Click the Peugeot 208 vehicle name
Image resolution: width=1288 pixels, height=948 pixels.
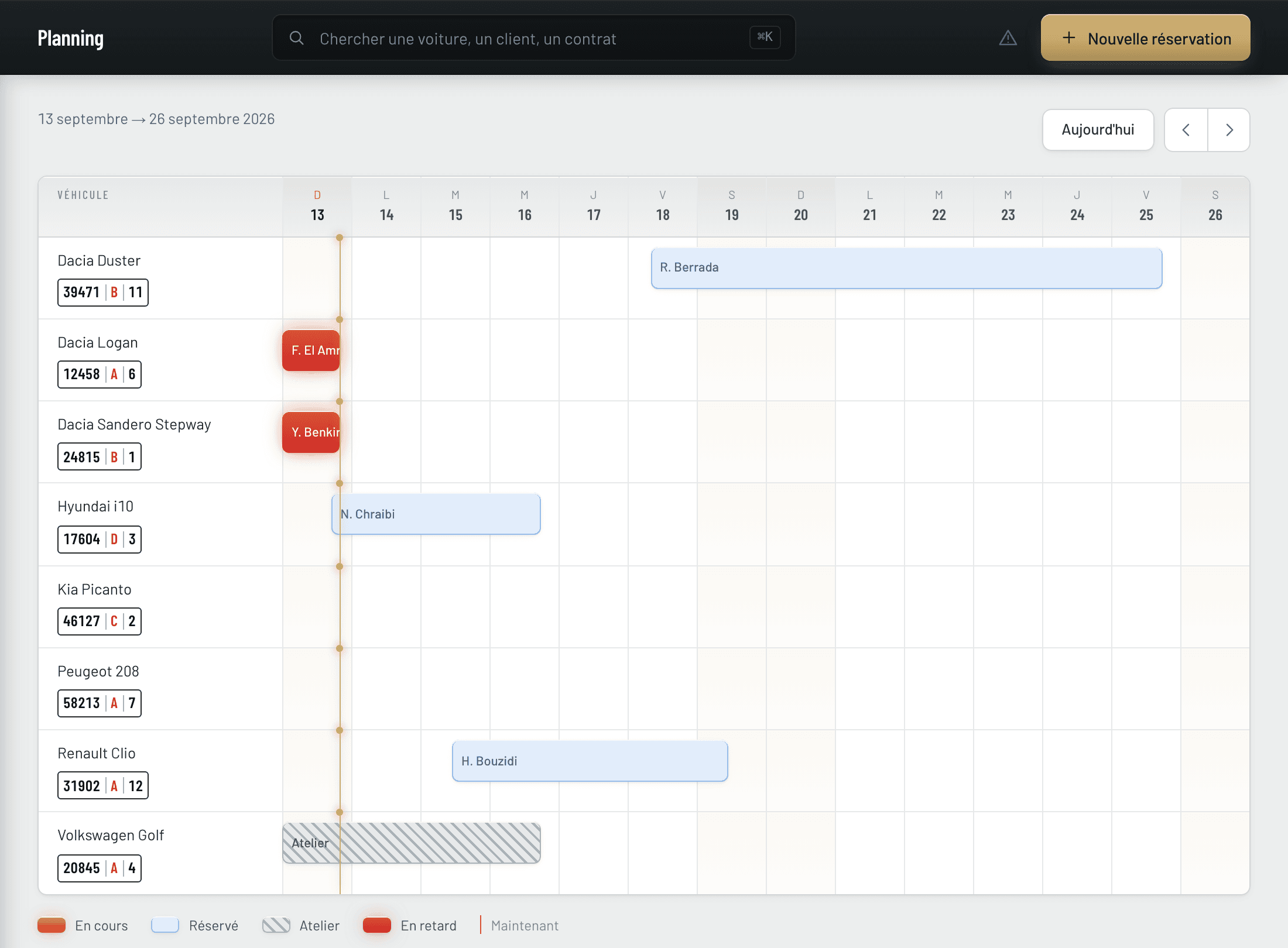tap(98, 672)
